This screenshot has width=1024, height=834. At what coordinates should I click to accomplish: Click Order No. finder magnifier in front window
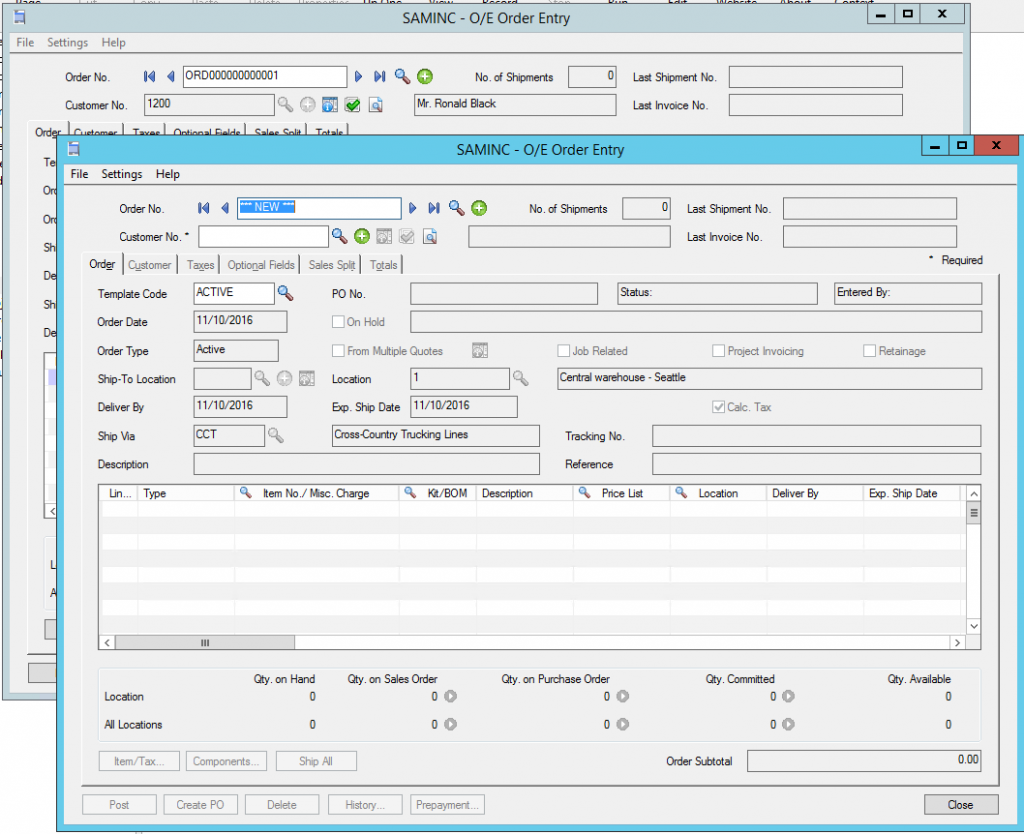(x=456, y=208)
